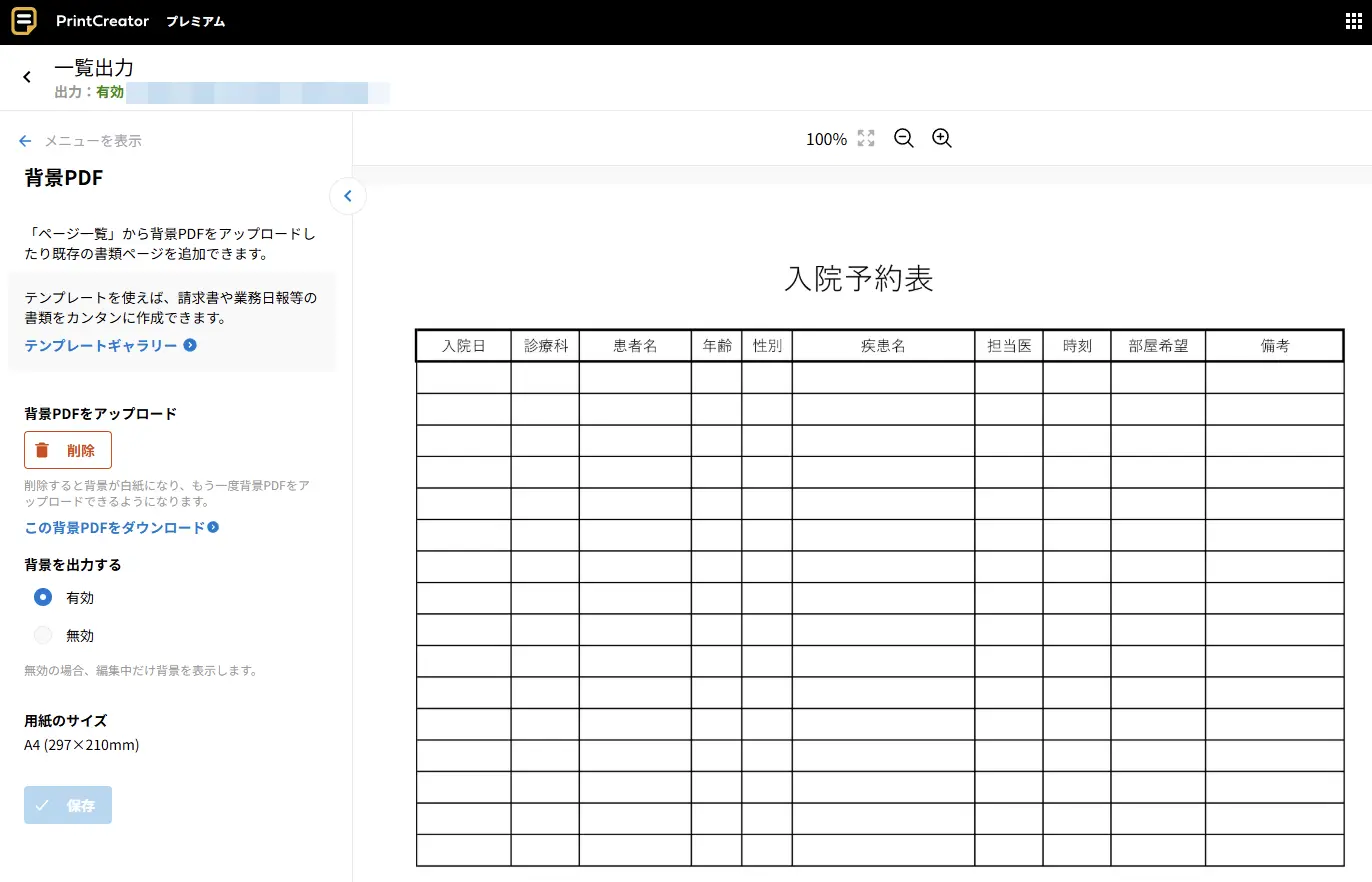Screen dimensions: 1372x882
Task: Collapse the left sidebar panel
Action: 348,196
